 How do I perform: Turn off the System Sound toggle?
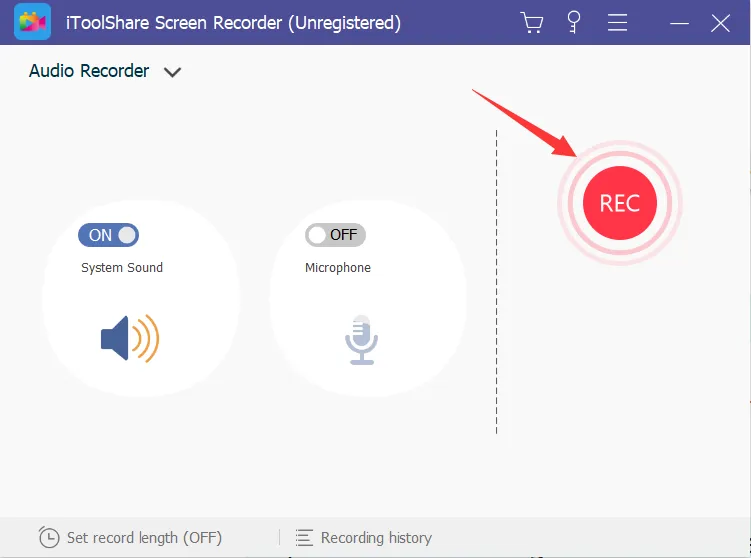coord(109,235)
